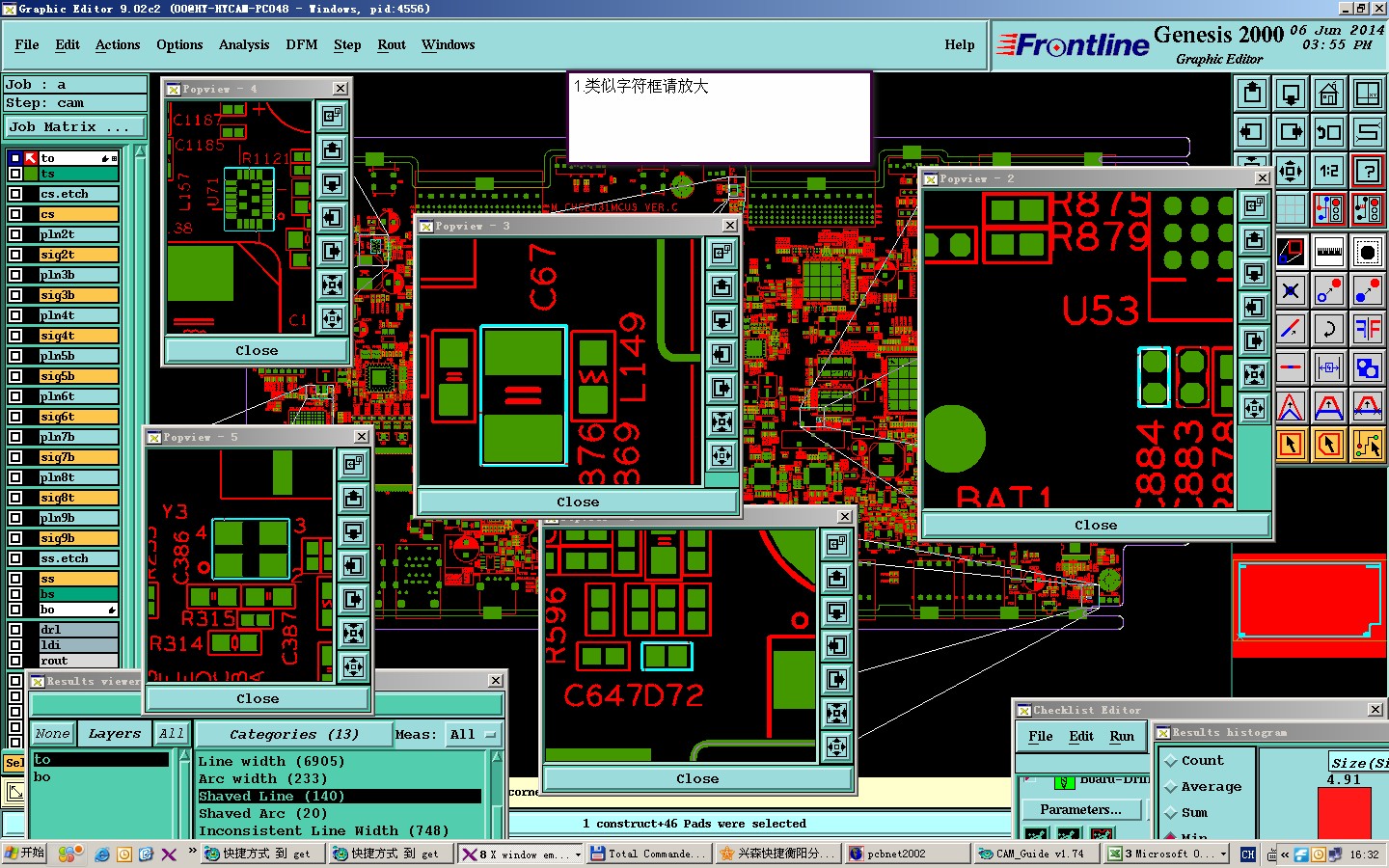Toggle the grid display icon
The height and width of the screenshot is (868, 1389).
point(1291,208)
